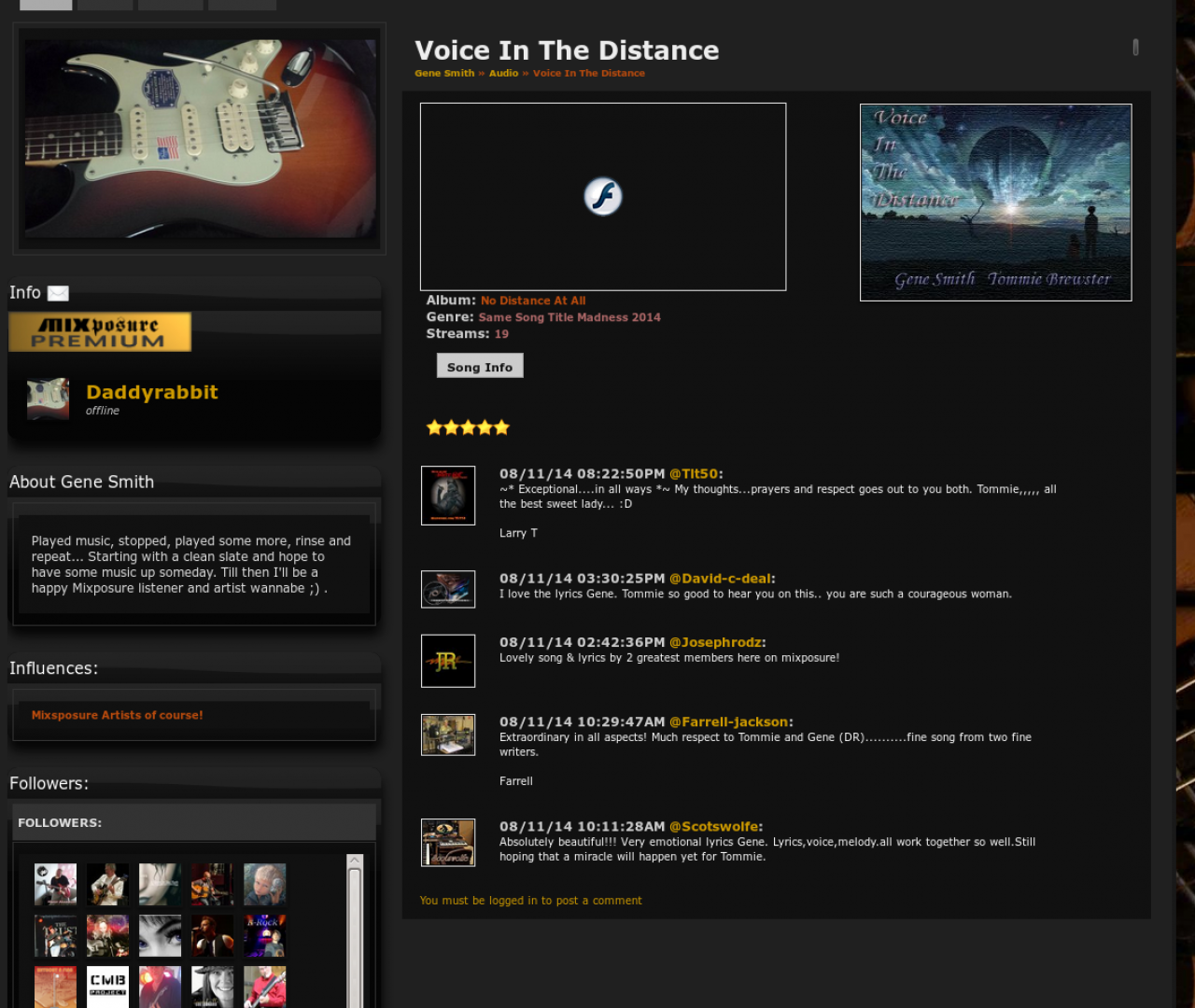Image resolution: width=1195 pixels, height=1008 pixels.
Task: Select the Audio breadcrumb item
Action: 503,73
